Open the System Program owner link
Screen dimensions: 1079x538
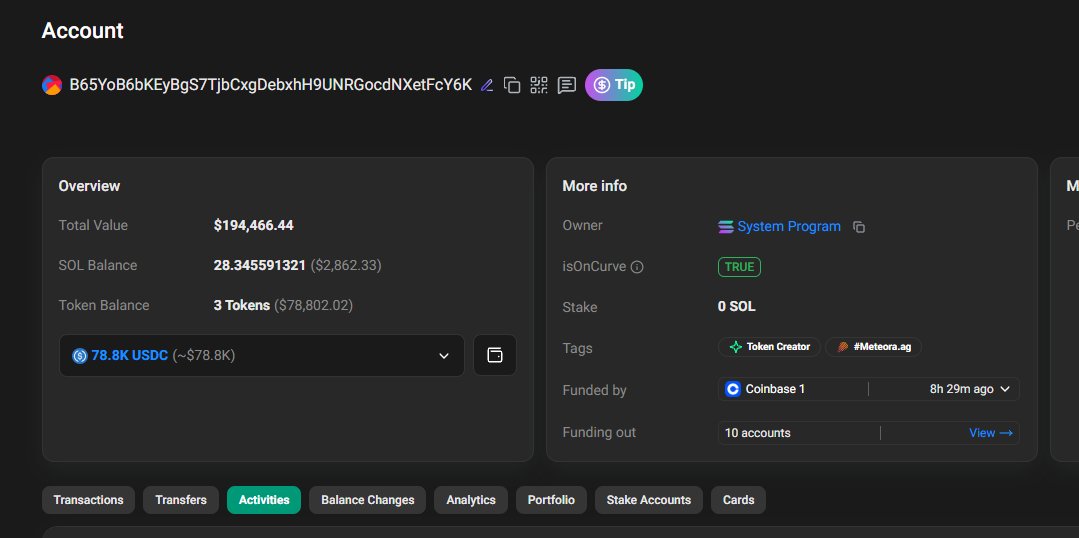click(x=789, y=226)
